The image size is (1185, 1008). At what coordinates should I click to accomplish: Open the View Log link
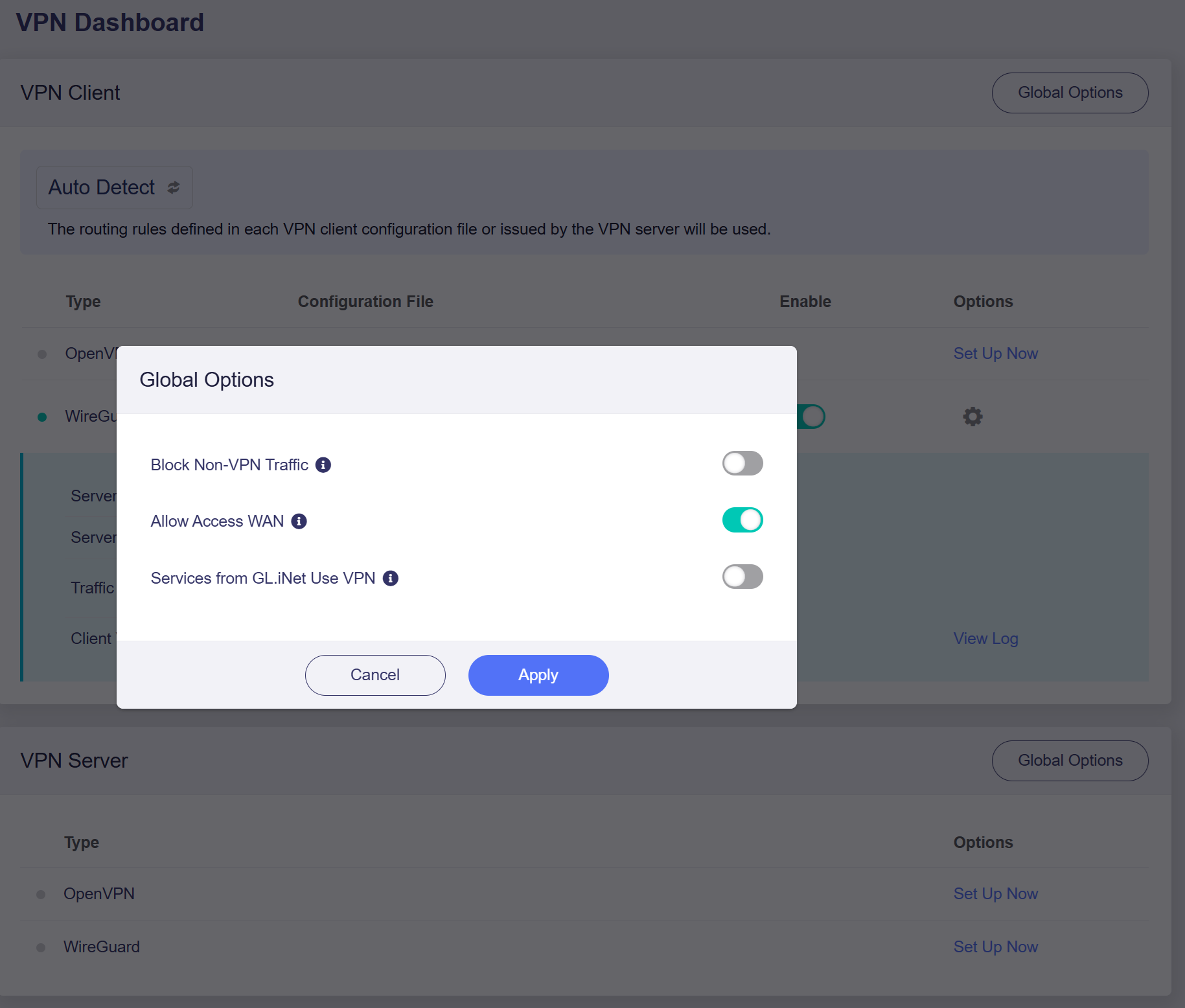coord(985,639)
